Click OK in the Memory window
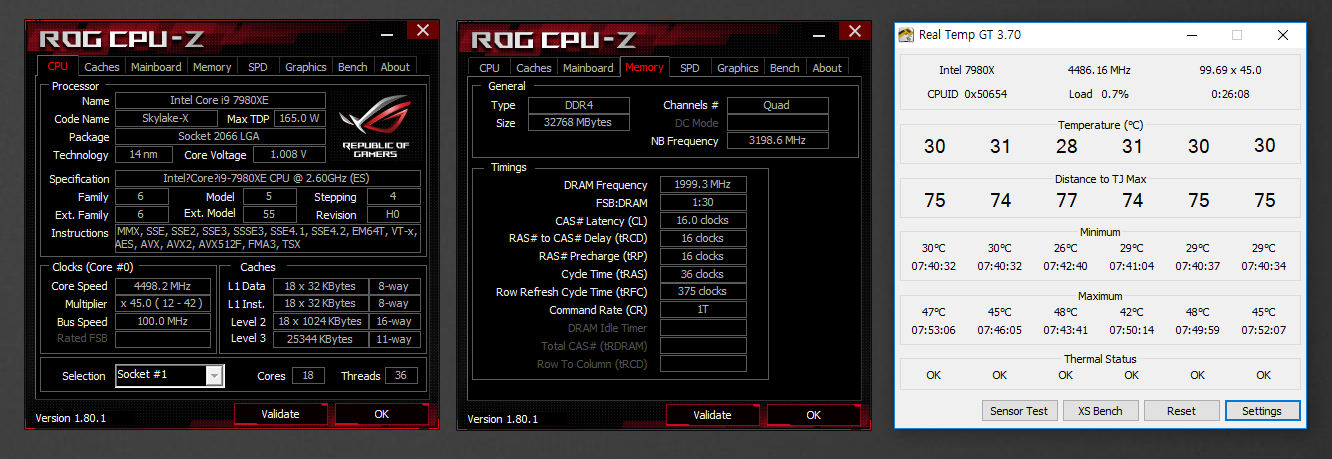Viewport: 1332px width, 459px height. (x=813, y=414)
